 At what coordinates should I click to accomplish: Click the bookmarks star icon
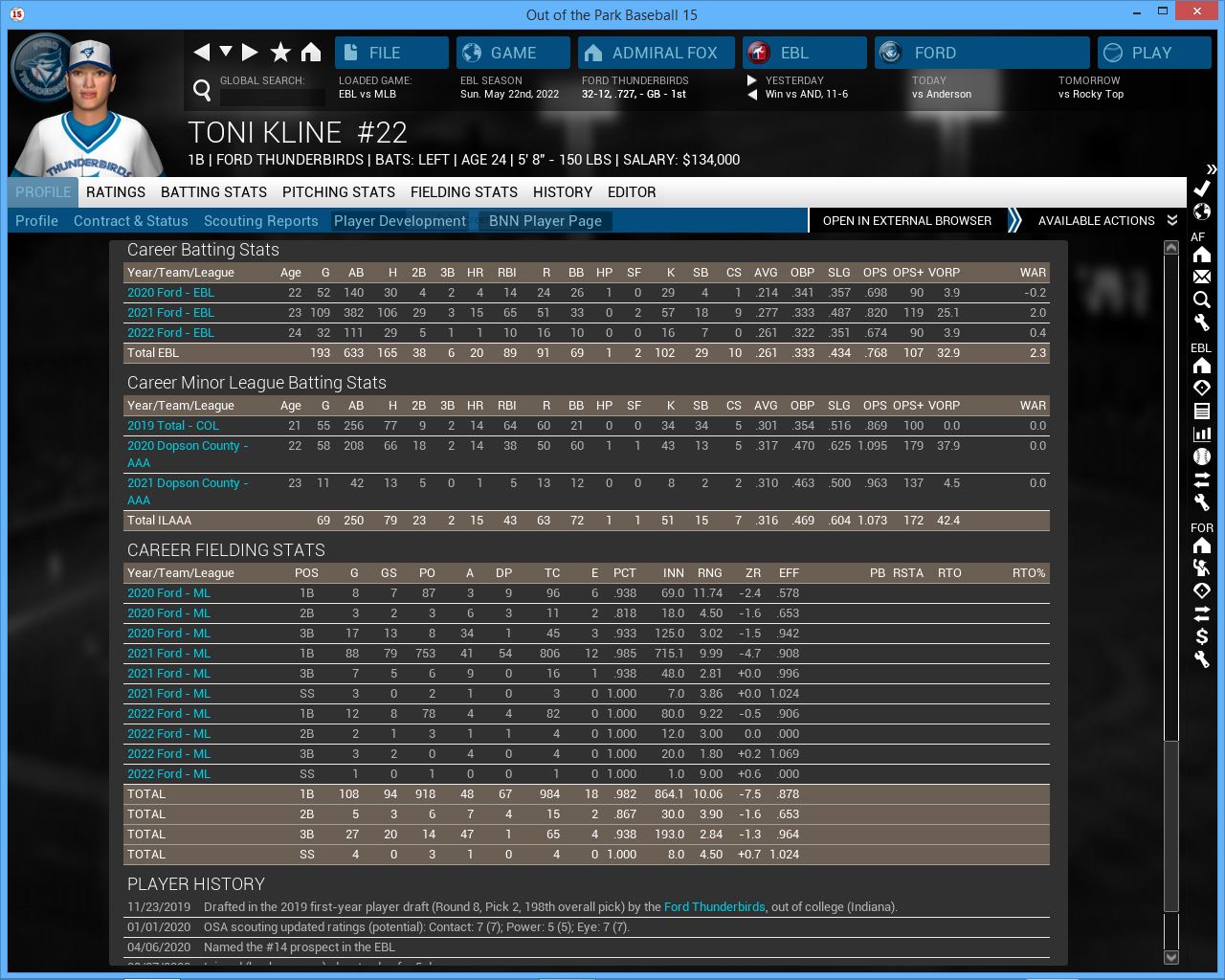pyautogui.click(x=280, y=53)
